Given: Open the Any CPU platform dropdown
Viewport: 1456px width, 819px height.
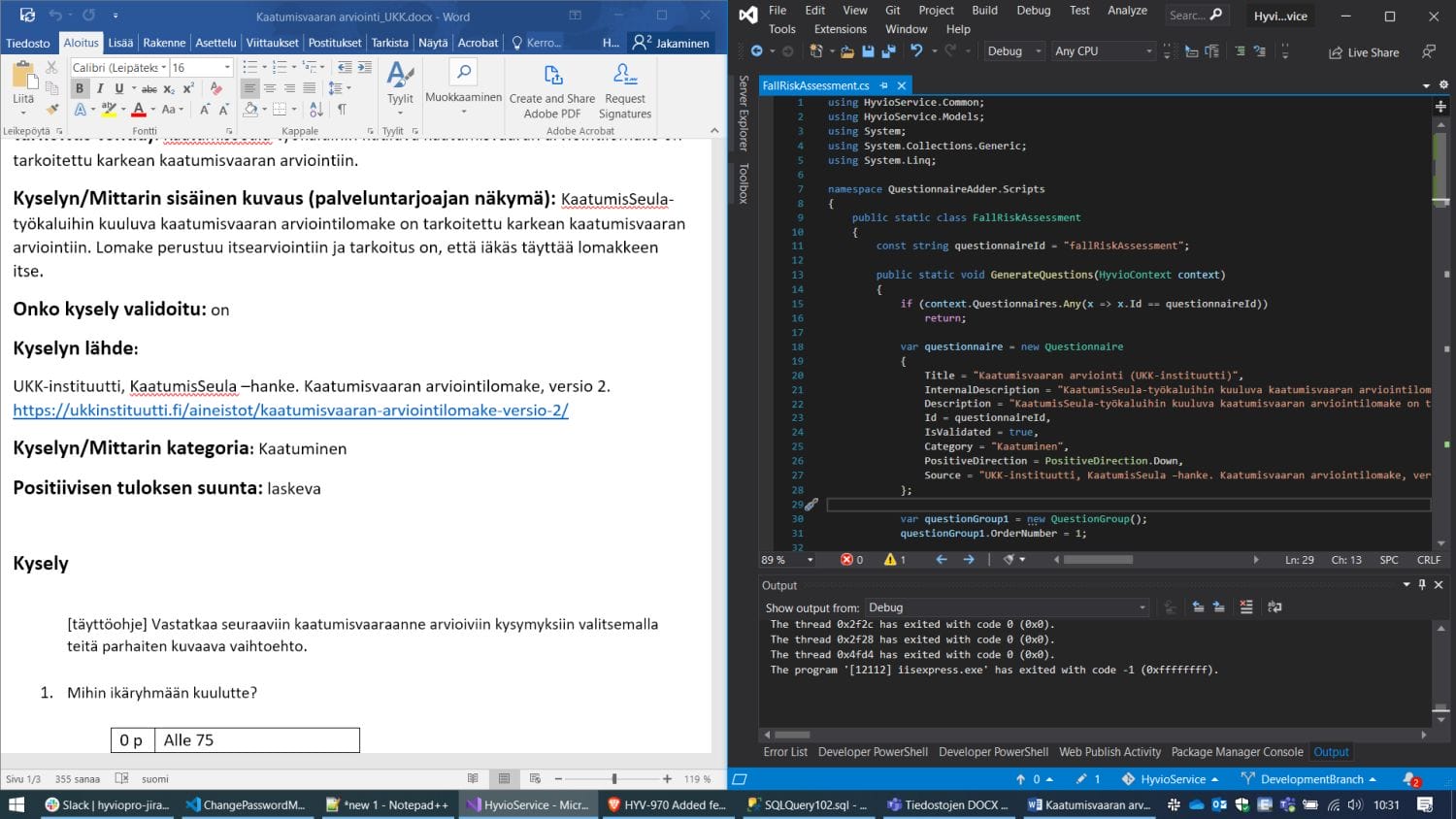Looking at the screenshot, I should click(x=1149, y=51).
